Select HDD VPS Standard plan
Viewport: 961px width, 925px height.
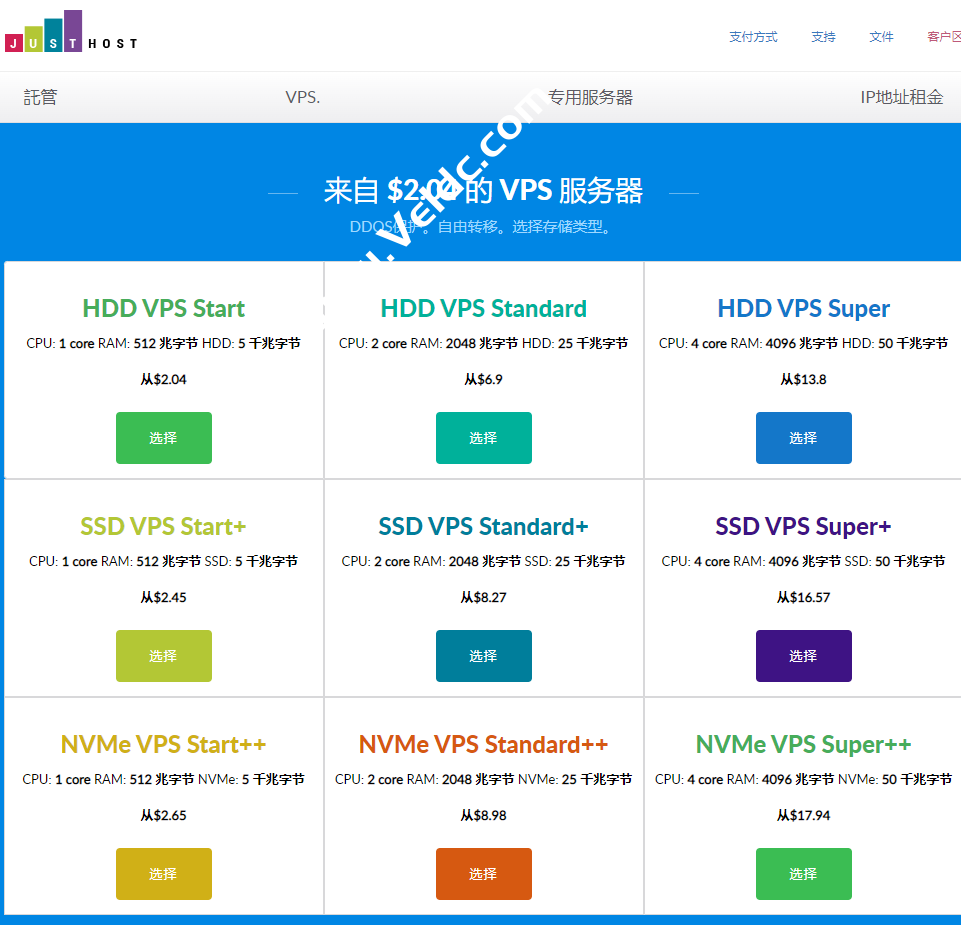(x=483, y=437)
